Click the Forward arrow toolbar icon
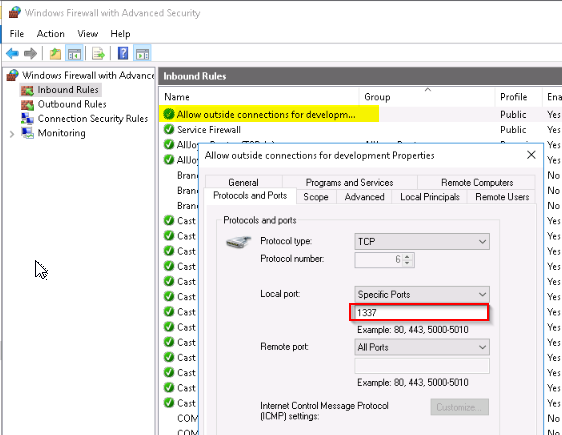562x435 pixels. click(30, 54)
